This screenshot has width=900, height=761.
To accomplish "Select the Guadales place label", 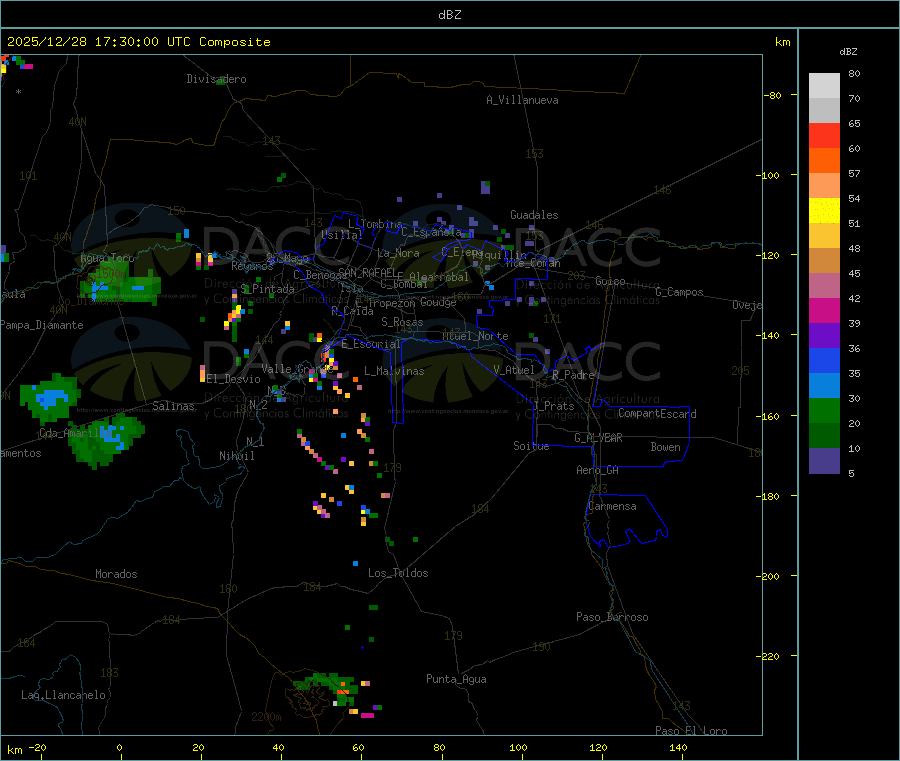I will pos(534,215).
